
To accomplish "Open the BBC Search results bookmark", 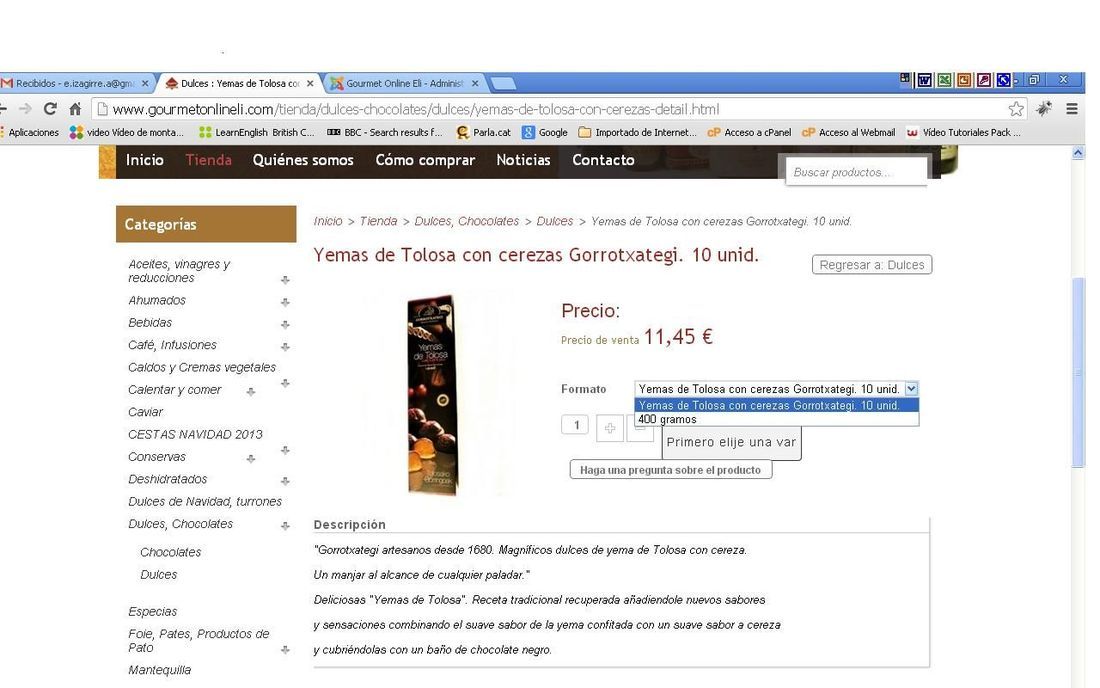I will coord(384,132).
